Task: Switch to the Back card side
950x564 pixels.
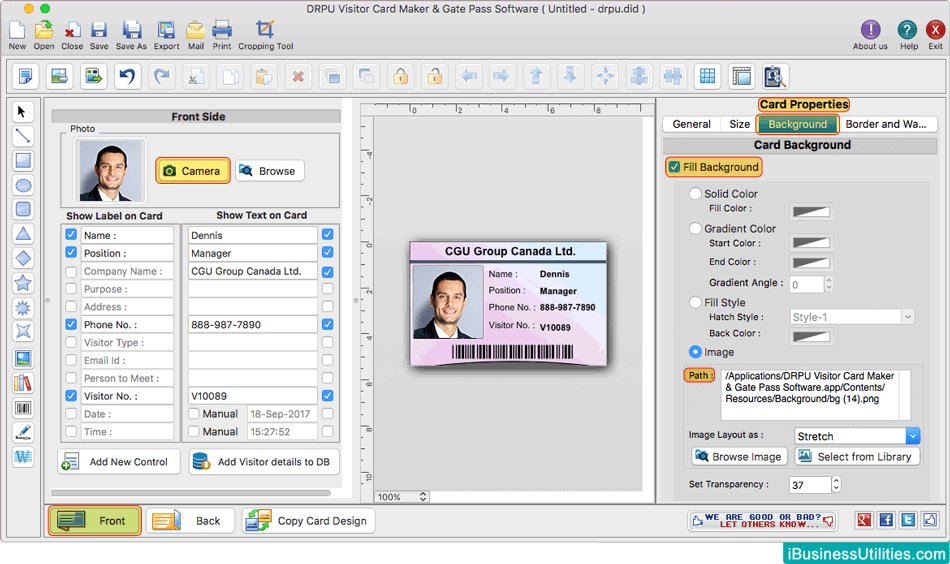Action: (190, 520)
